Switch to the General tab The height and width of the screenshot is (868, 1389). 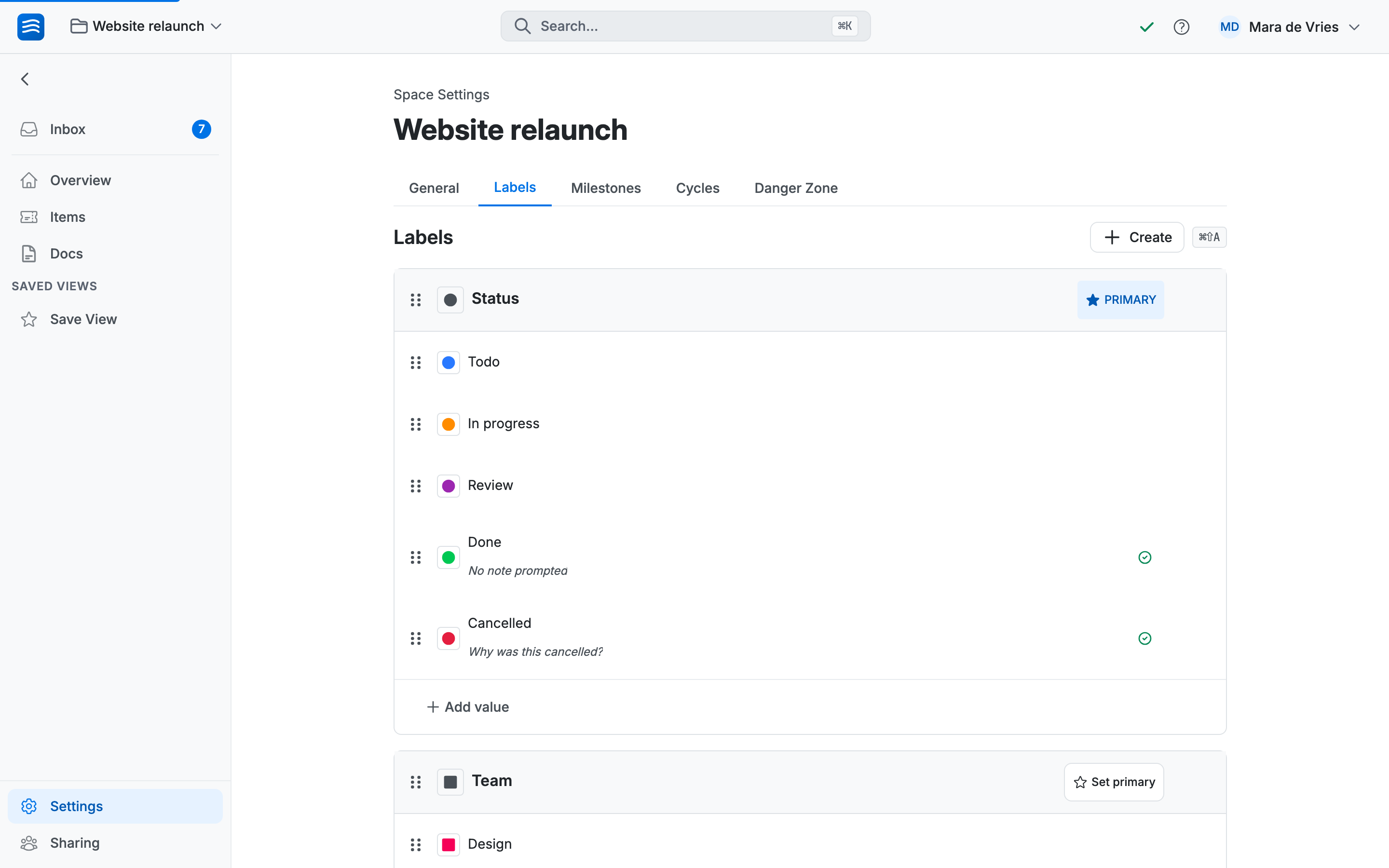(x=434, y=188)
